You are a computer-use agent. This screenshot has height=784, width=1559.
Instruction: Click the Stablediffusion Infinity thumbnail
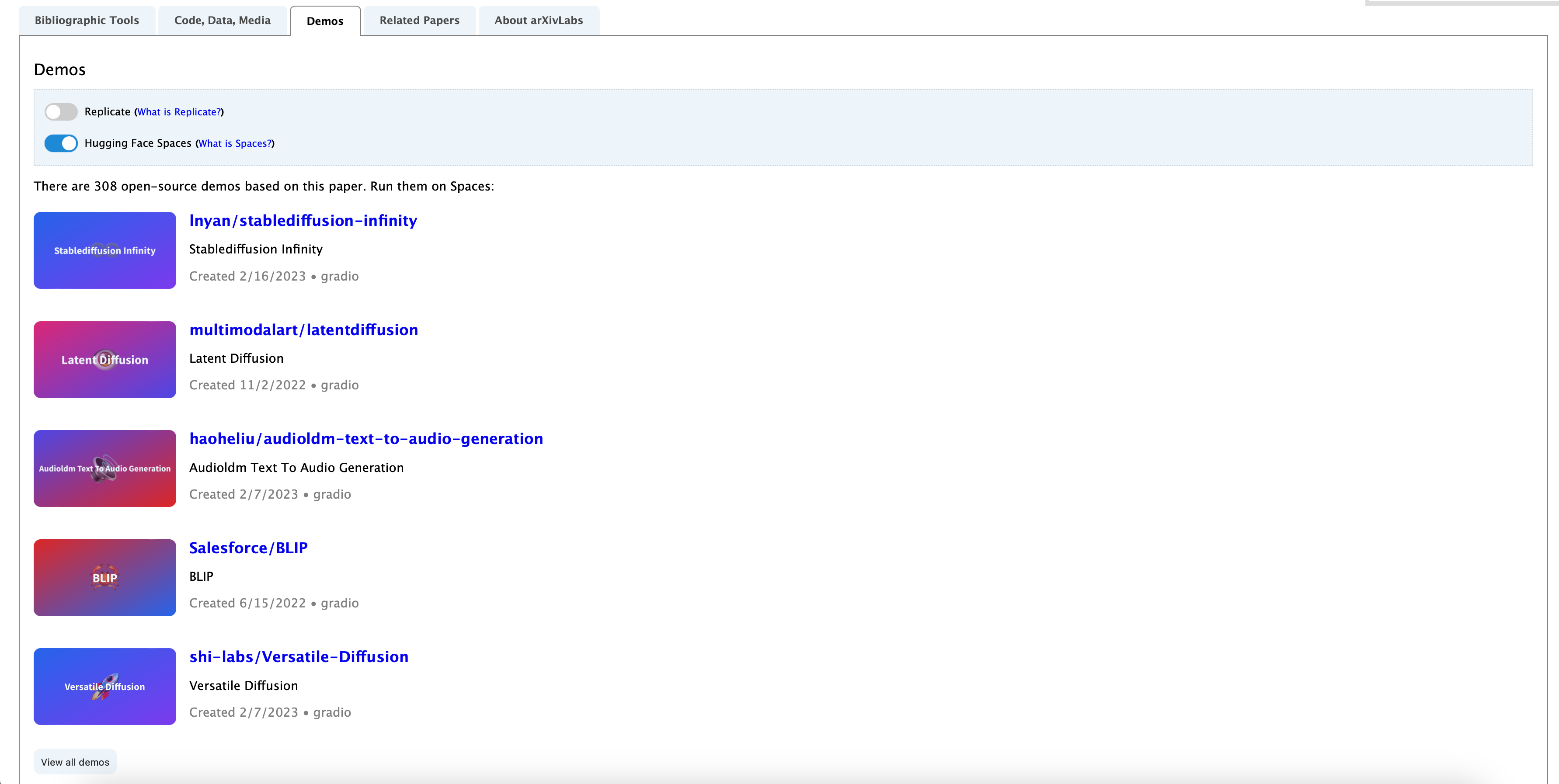(x=104, y=250)
